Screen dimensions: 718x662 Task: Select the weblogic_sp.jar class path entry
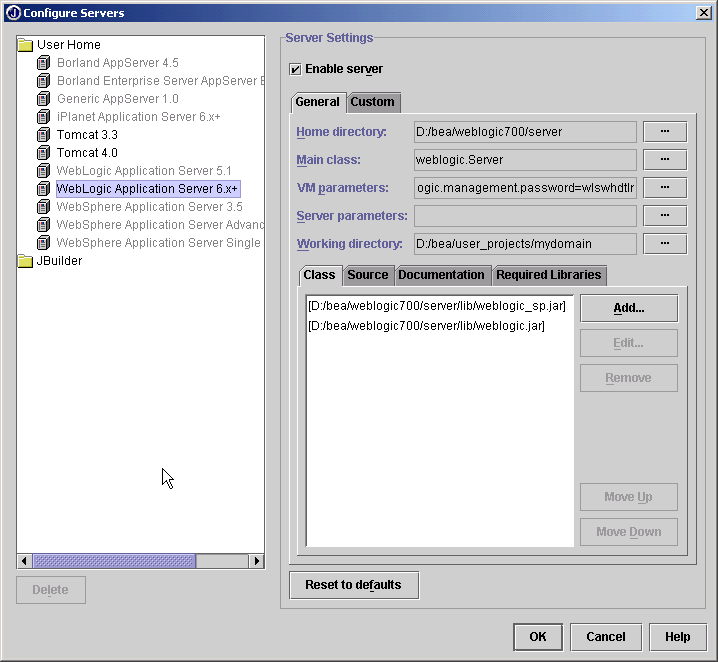437,306
